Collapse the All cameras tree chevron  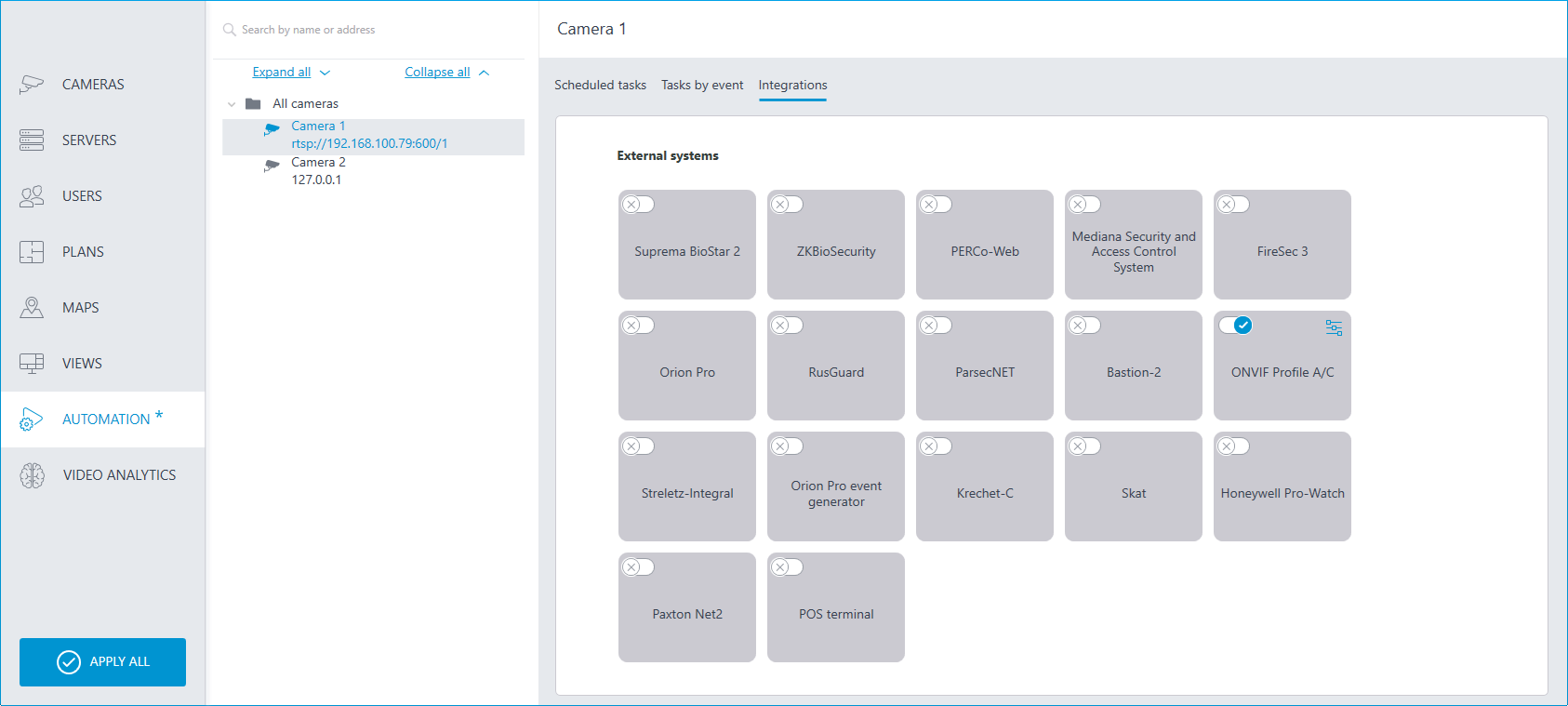point(232,104)
